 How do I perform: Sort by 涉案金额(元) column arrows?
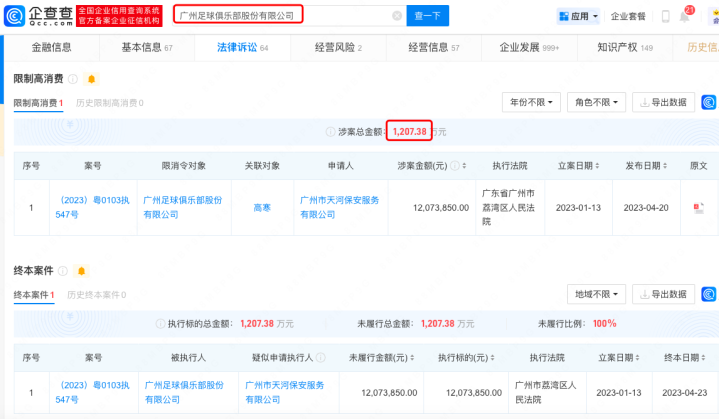pos(464,166)
